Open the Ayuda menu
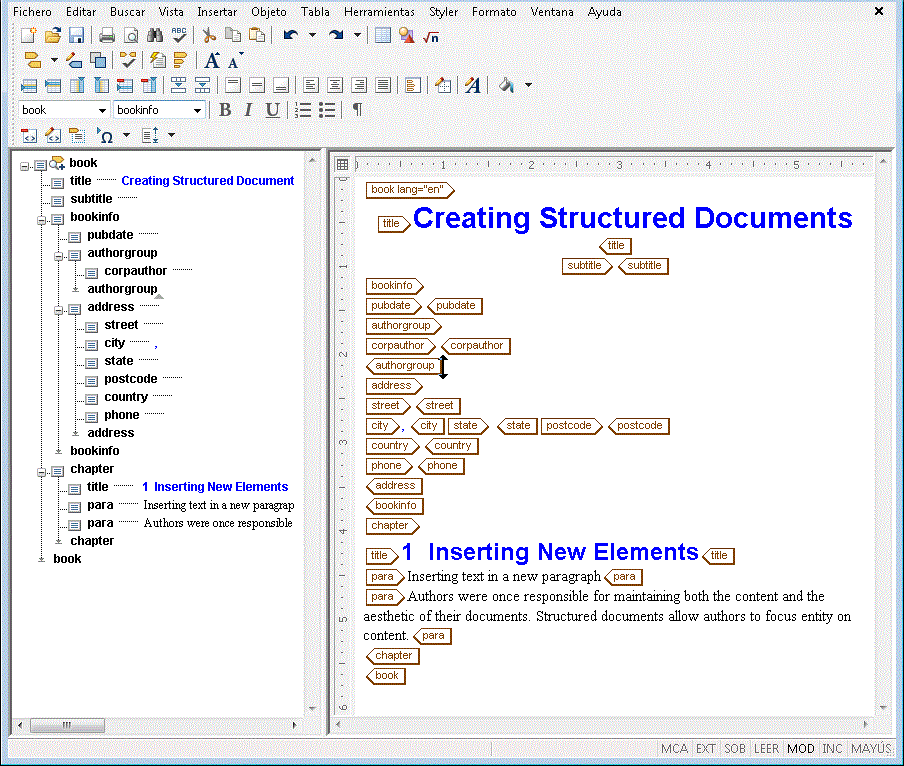Image resolution: width=904 pixels, height=766 pixels. point(604,12)
